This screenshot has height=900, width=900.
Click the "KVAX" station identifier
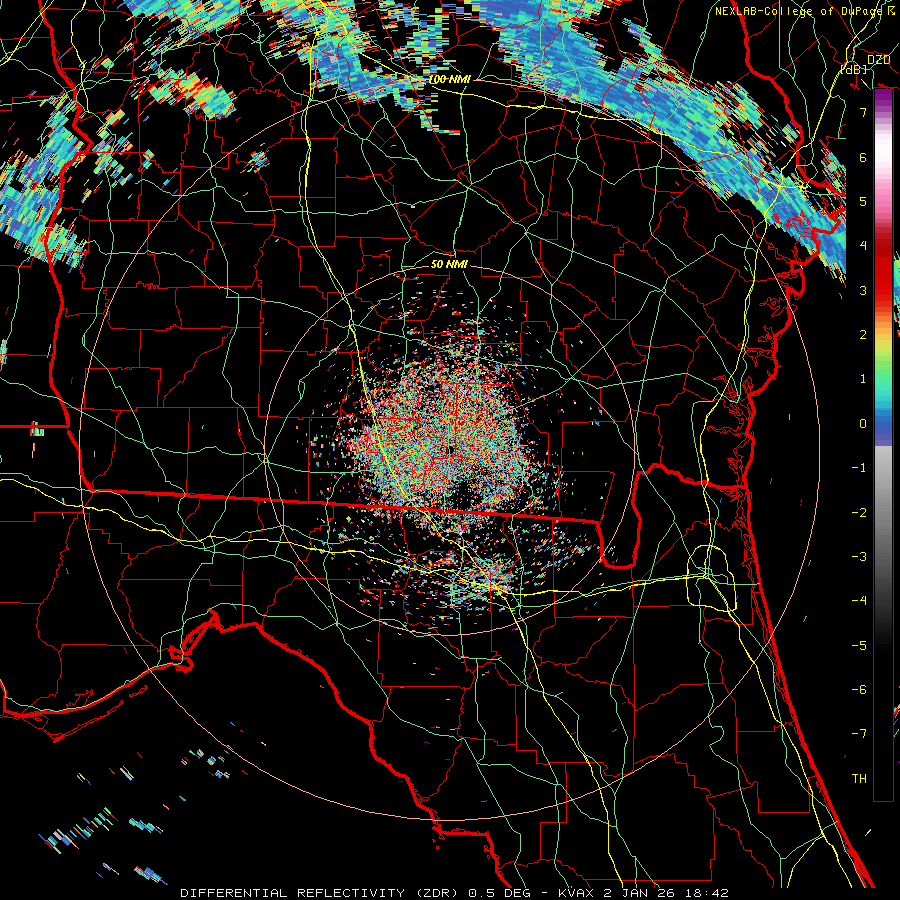(577, 893)
